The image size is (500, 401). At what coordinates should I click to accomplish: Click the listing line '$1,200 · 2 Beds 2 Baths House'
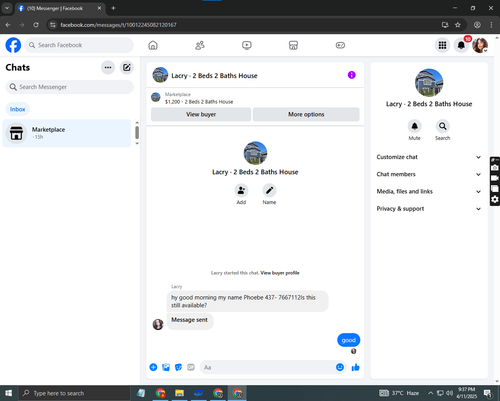[x=199, y=102]
